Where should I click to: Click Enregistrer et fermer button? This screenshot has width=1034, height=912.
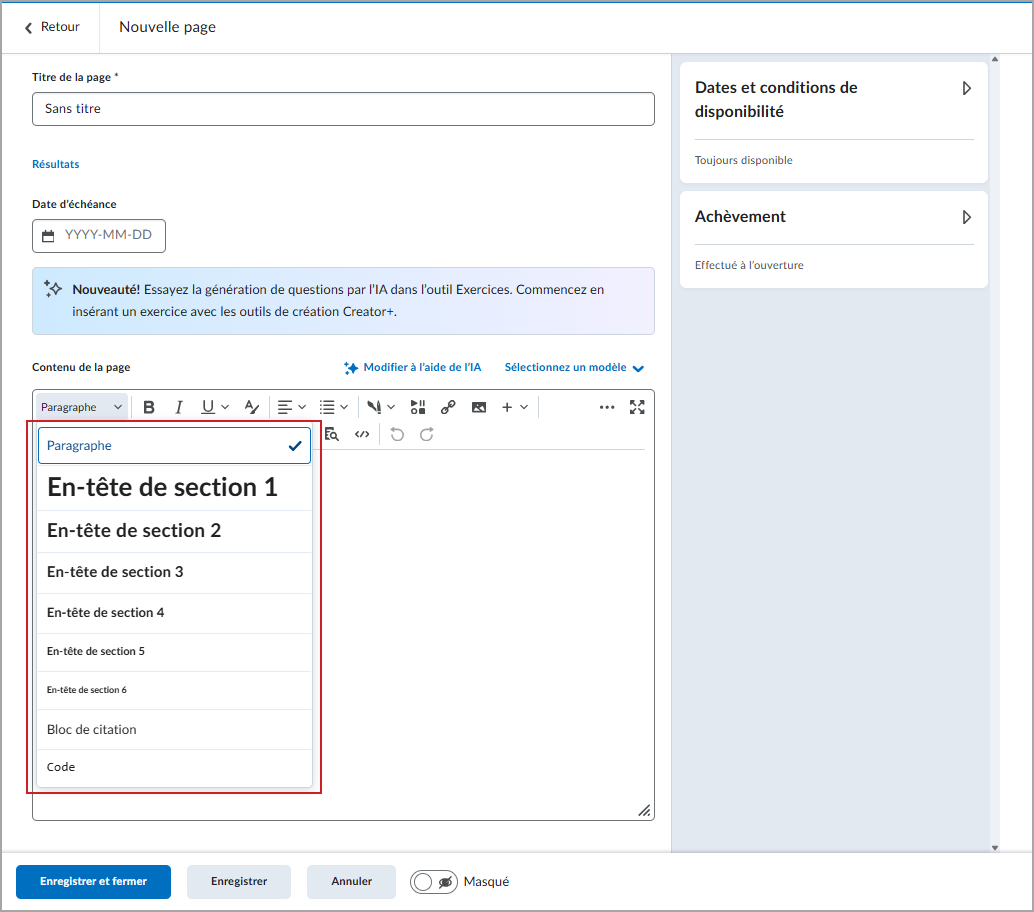94,882
